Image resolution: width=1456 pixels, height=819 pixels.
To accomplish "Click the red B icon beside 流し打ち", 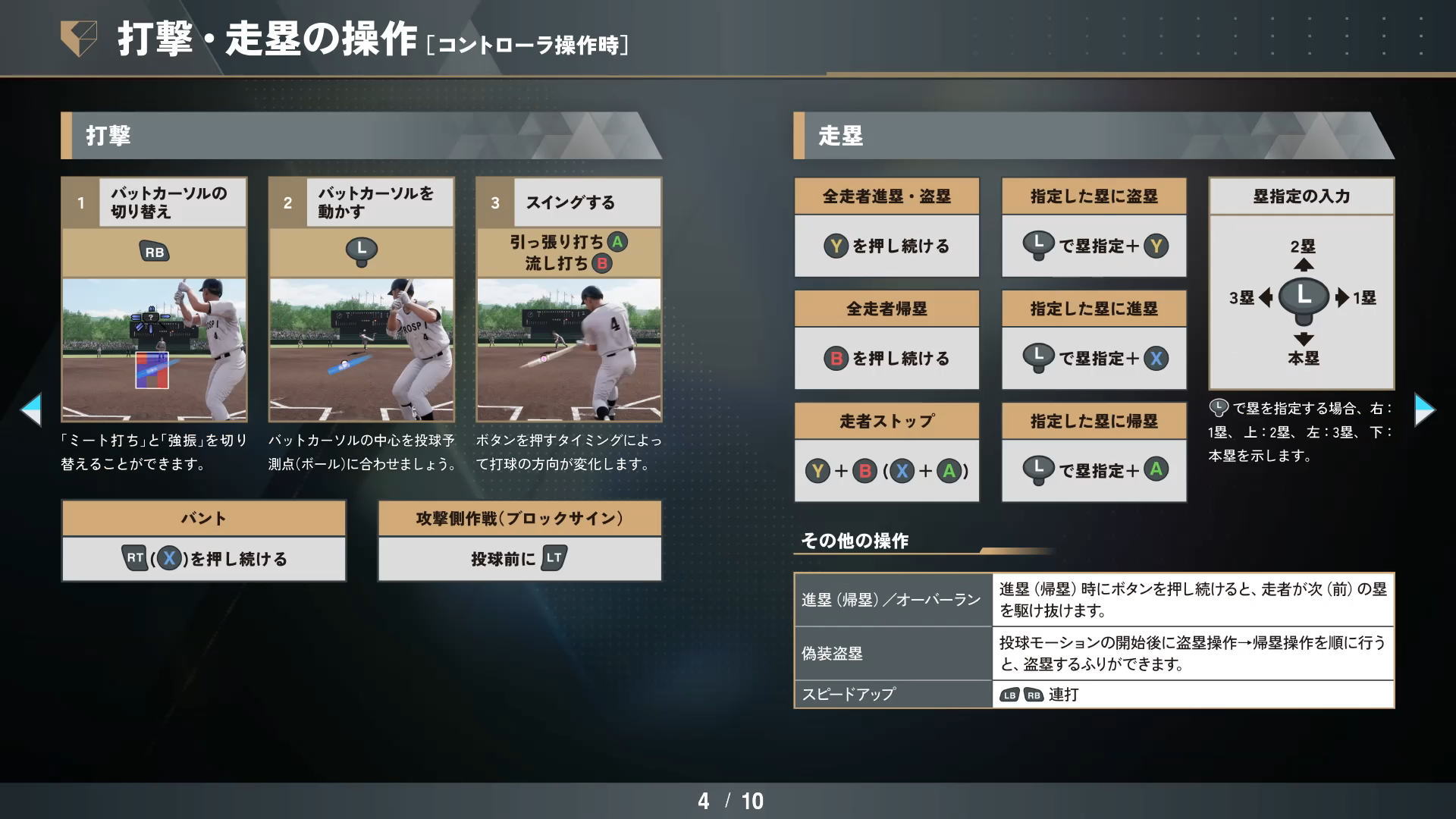I will pyautogui.click(x=602, y=263).
